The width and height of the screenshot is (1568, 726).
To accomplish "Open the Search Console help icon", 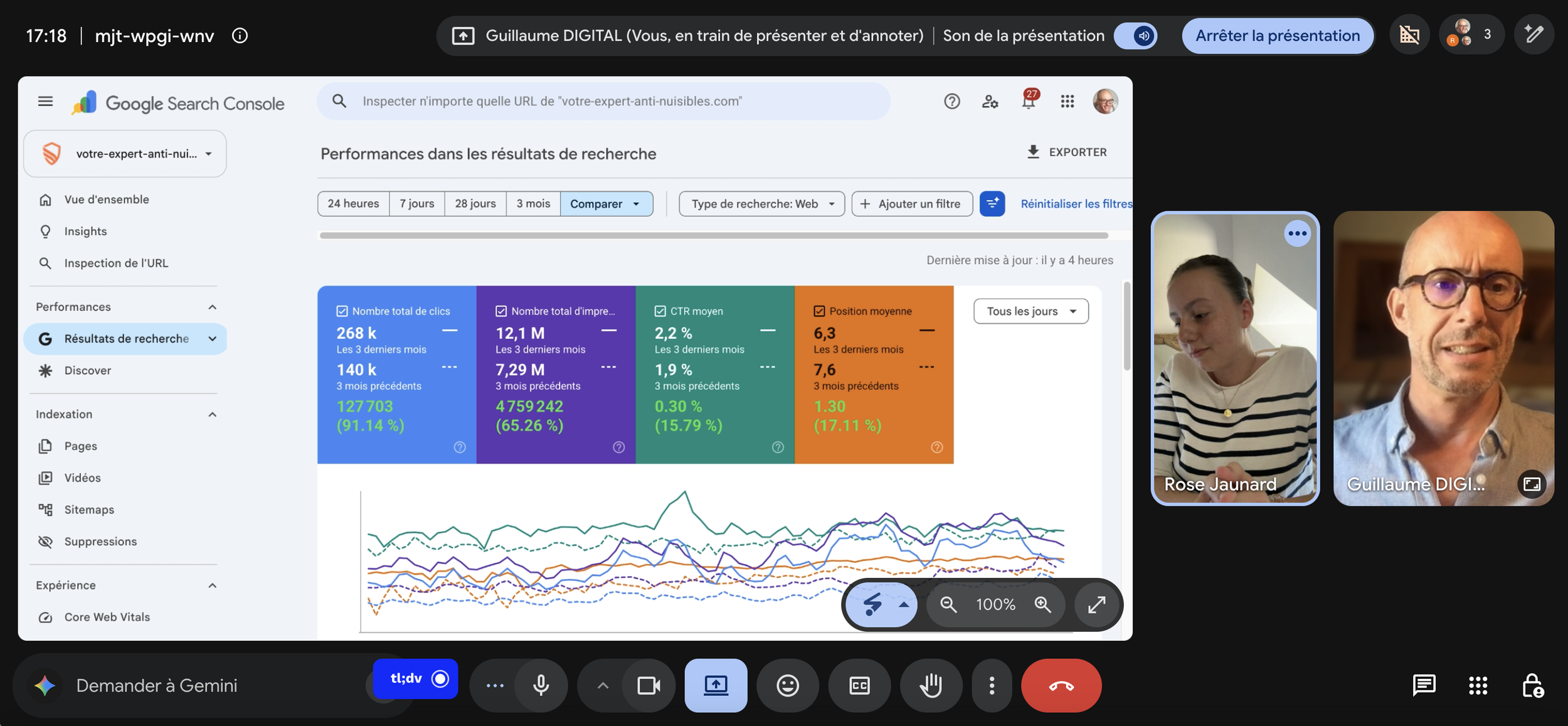I will tap(951, 101).
